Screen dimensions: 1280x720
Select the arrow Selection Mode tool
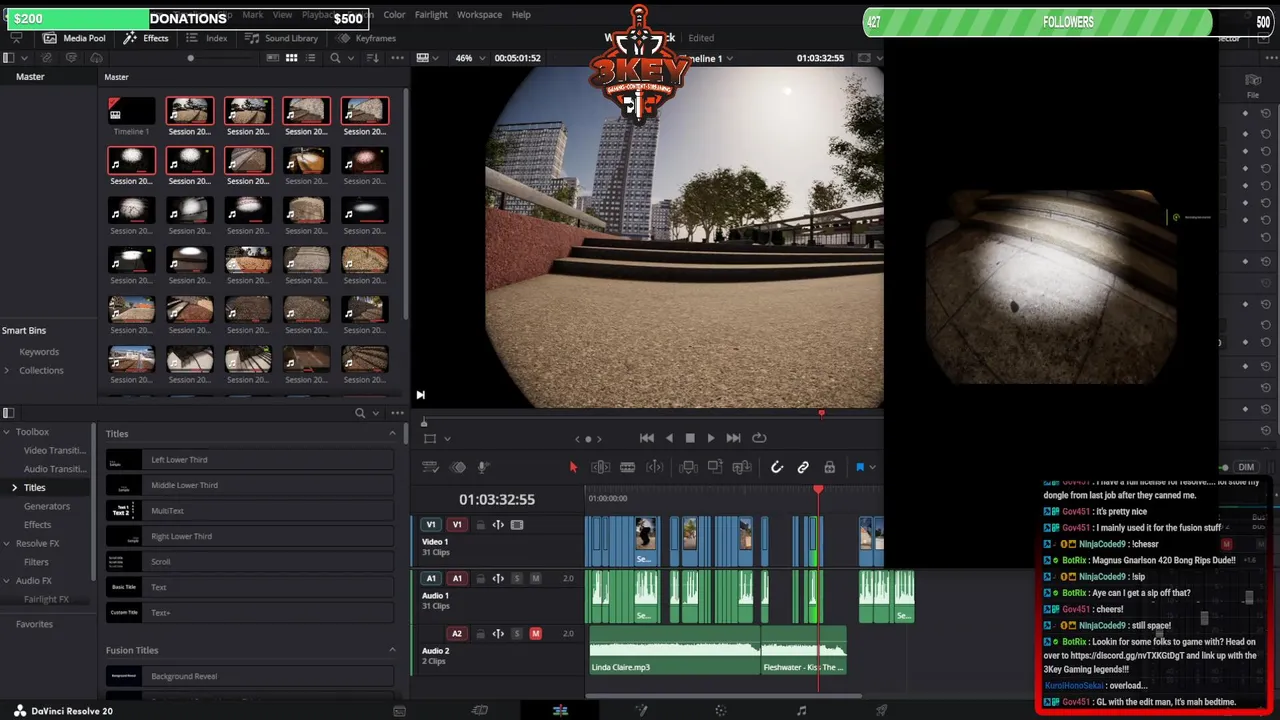tap(573, 467)
